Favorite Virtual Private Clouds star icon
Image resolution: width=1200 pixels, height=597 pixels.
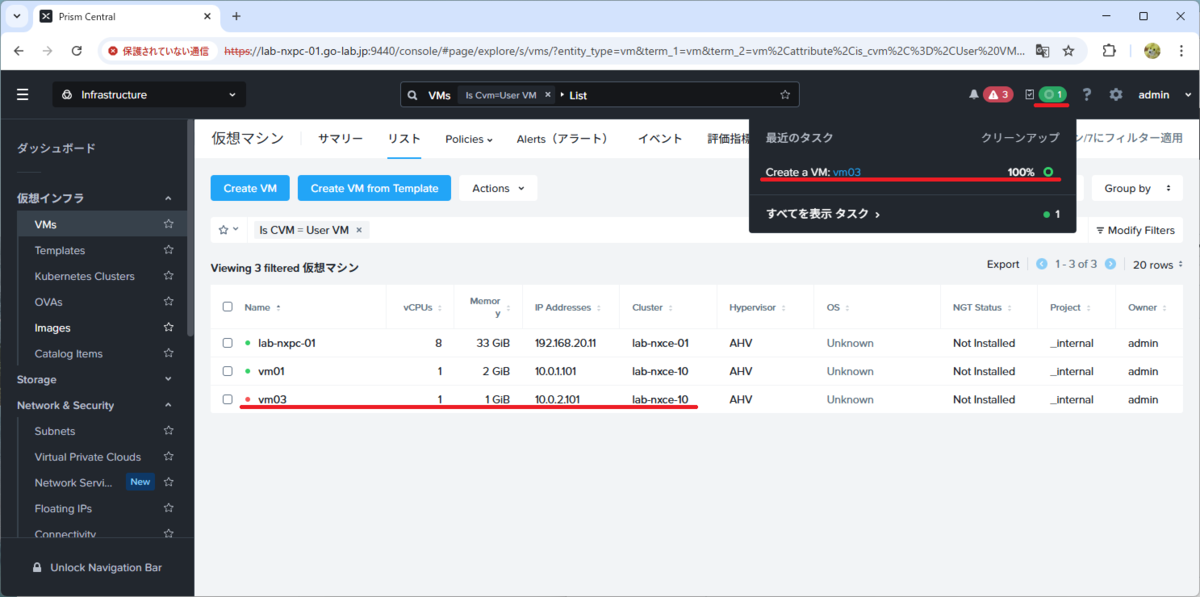pos(168,457)
